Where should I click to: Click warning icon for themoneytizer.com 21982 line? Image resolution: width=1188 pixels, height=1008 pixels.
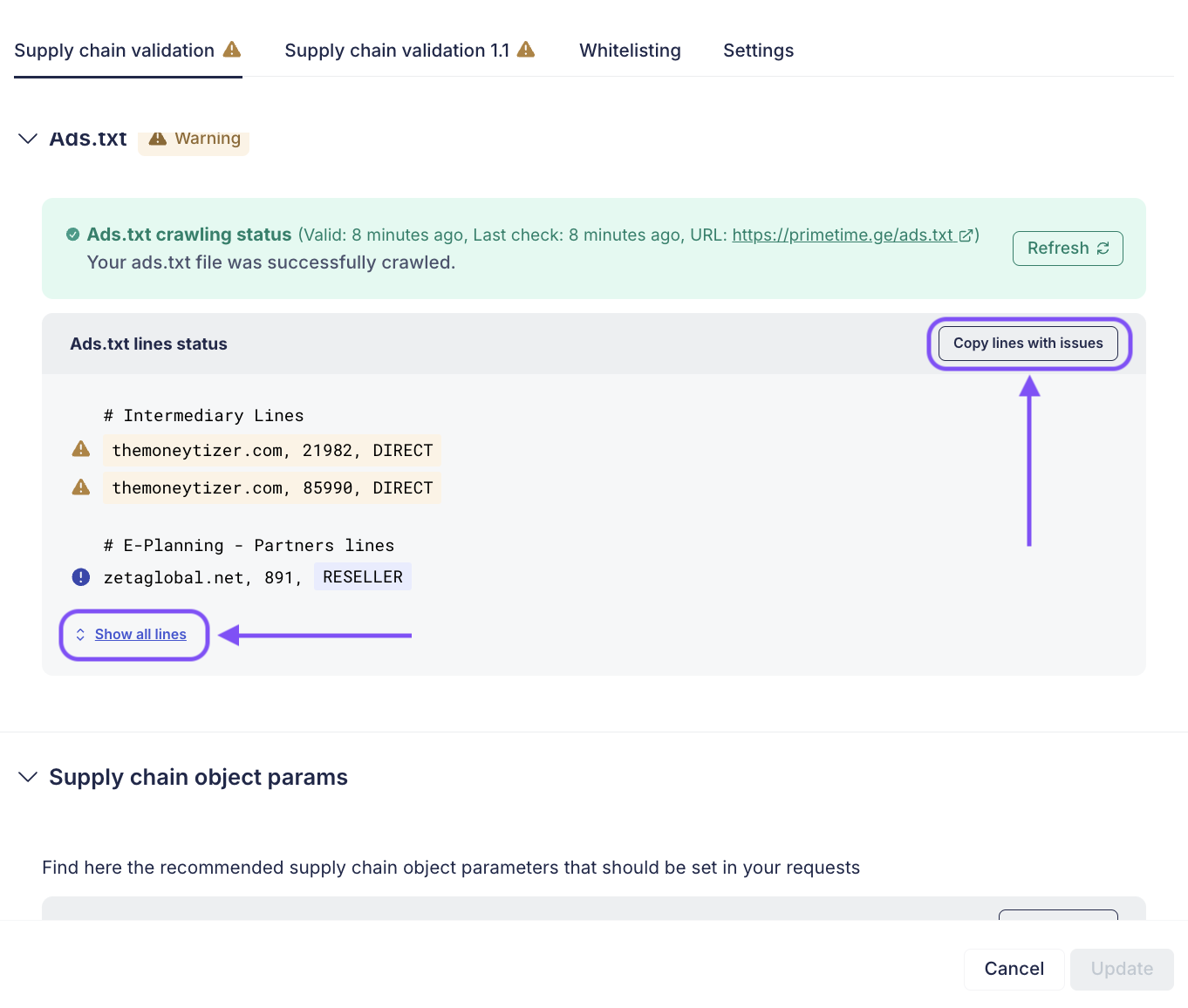click(x=81, y=449)
